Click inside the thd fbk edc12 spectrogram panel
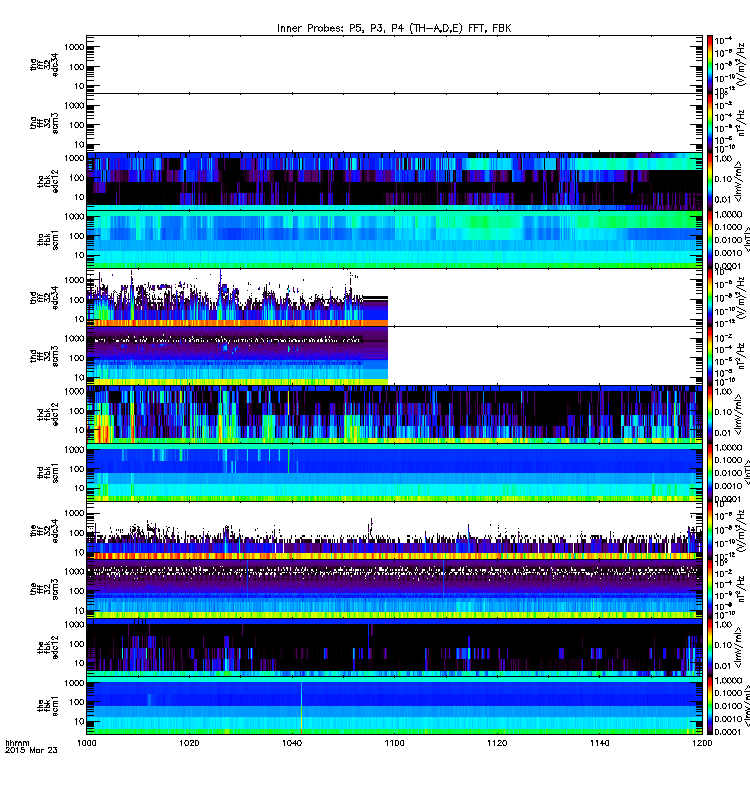The height and width of the screenshot is (800, 750). (x=394, y=414)
